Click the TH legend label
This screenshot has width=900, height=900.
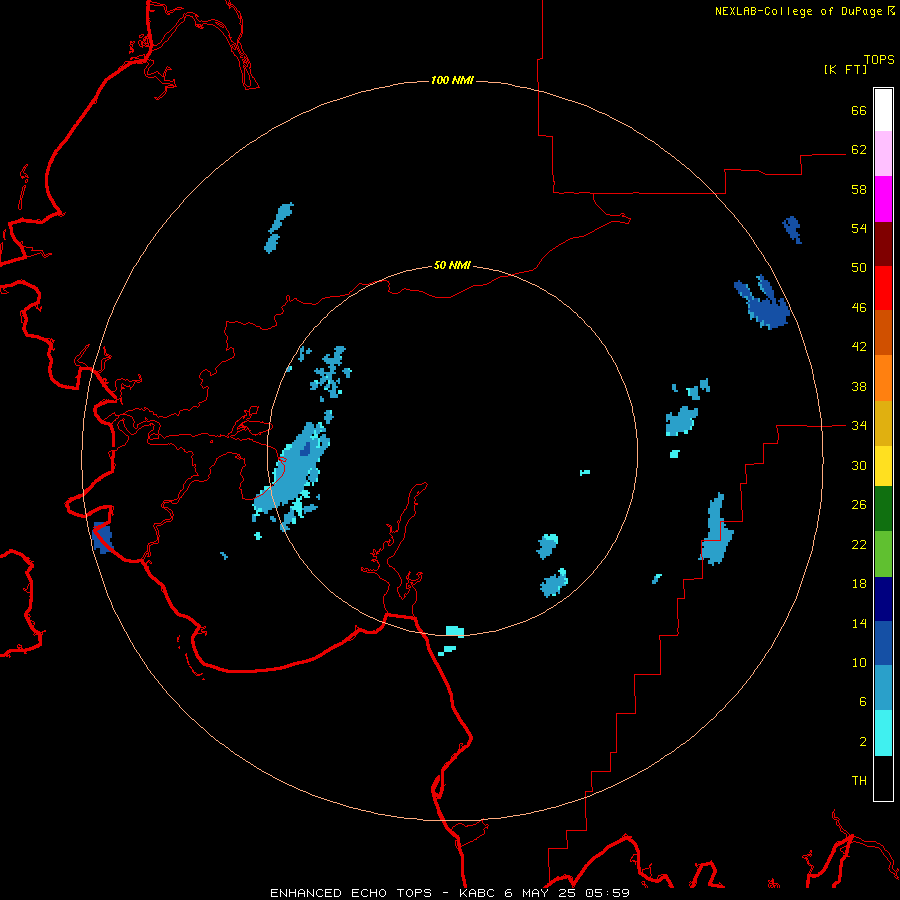pos(859,781)
